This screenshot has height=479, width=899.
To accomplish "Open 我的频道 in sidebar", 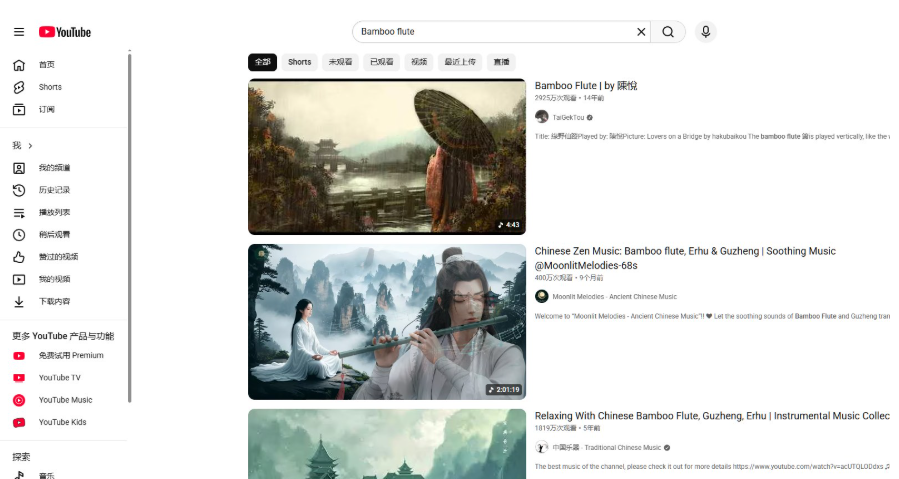I will pos(63,168).
